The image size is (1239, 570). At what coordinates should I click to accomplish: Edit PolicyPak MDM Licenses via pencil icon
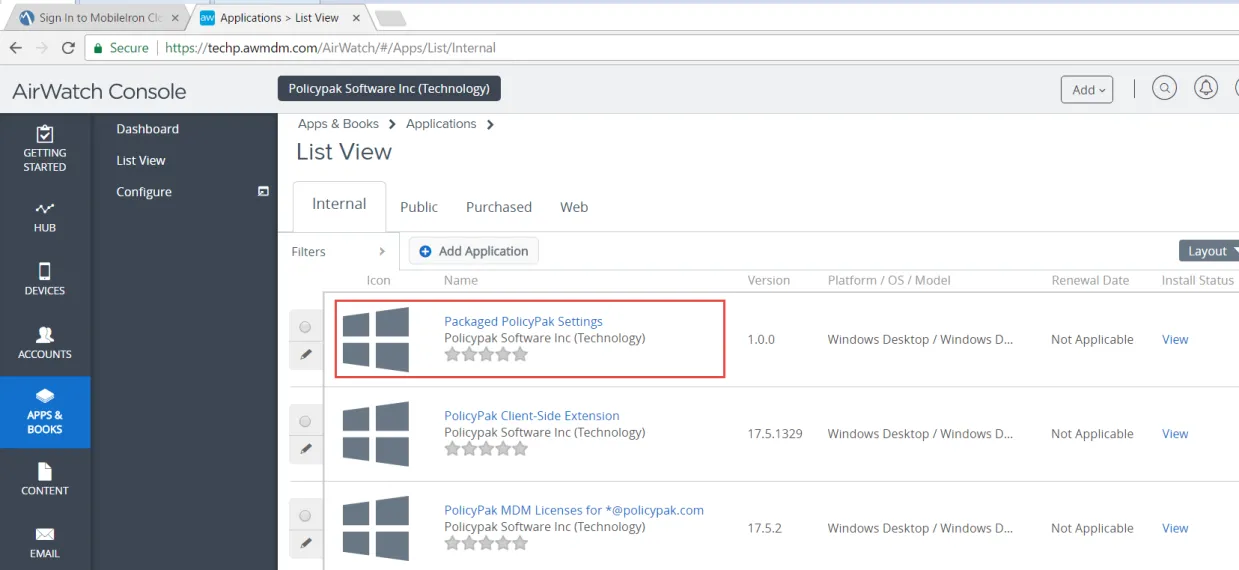point(306,543)
